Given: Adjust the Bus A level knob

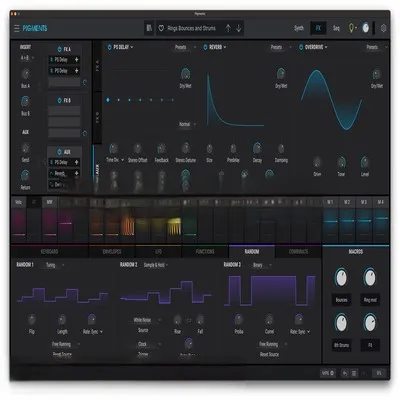Looking at the screenshot, I should (x=25, y=74).
